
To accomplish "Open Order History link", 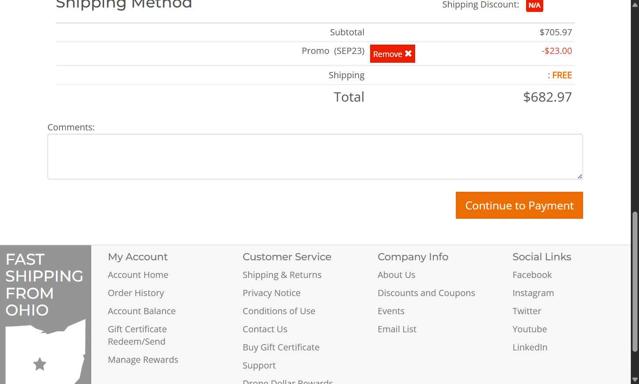I will (x=136, y=293).
